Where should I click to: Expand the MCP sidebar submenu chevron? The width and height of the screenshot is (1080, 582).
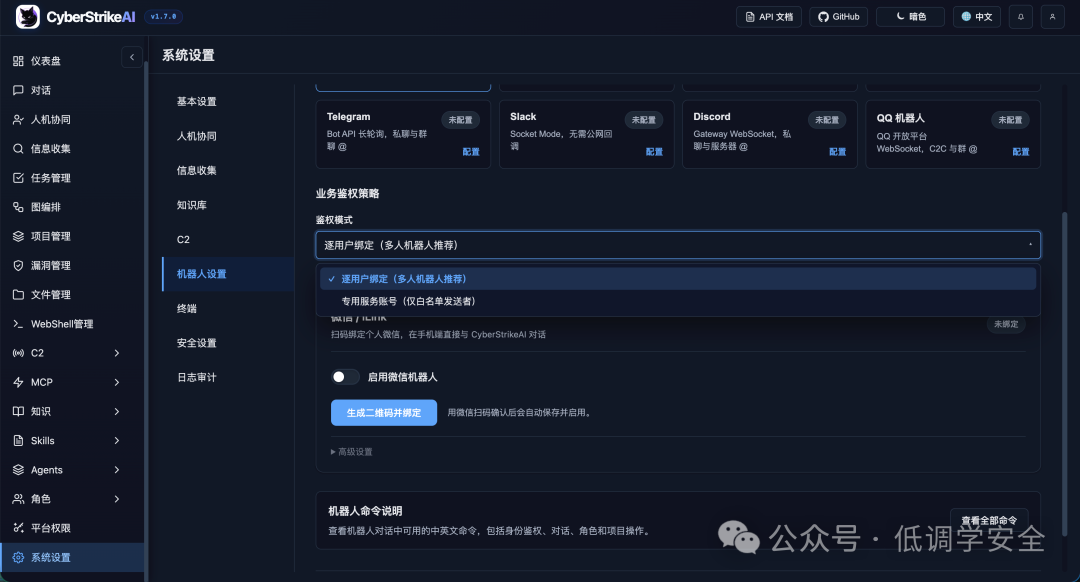116,382
